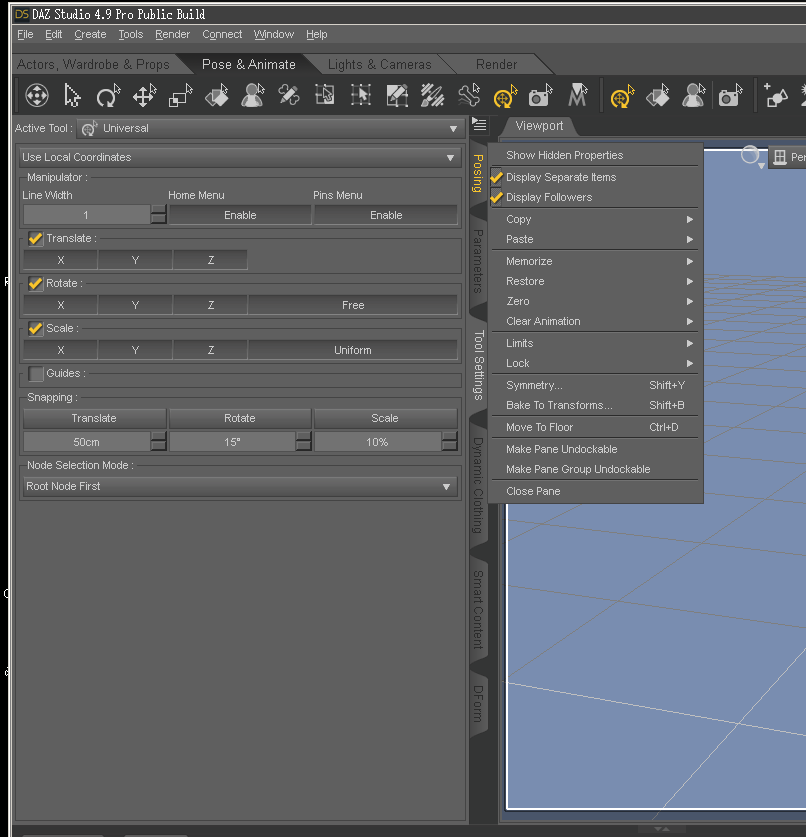Switch to Actors, Wardrobe & Props tab
Screen dimensions: 806x837
(x=93, y=65)
